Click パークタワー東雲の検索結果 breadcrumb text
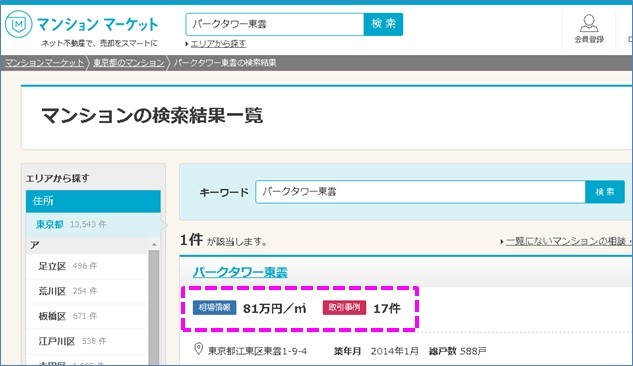The image size is (633, 366). pos(225,63)
